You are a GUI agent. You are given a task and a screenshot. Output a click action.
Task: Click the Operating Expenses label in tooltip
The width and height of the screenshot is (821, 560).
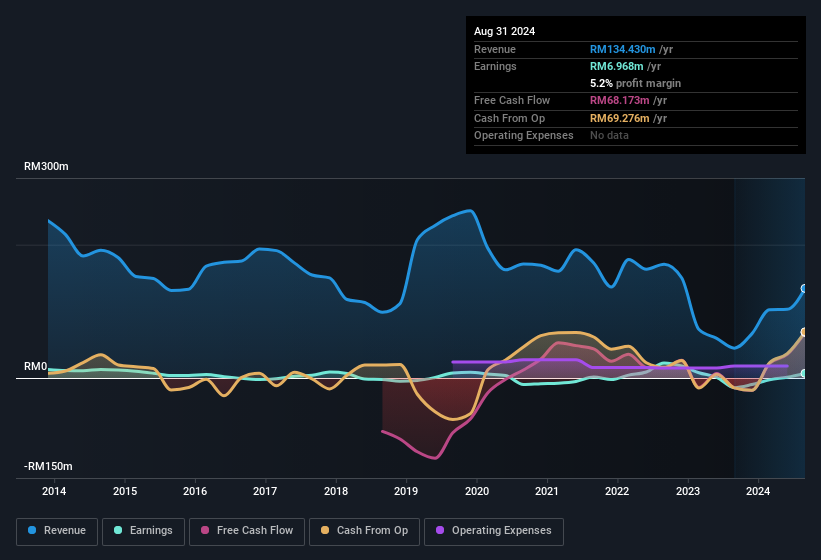coord(524,136)
